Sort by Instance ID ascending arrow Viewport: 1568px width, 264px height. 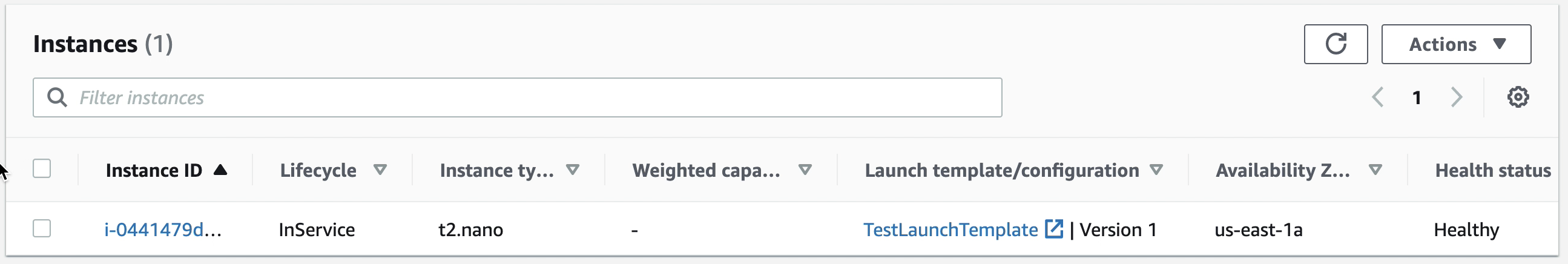[x=220, y=170]
